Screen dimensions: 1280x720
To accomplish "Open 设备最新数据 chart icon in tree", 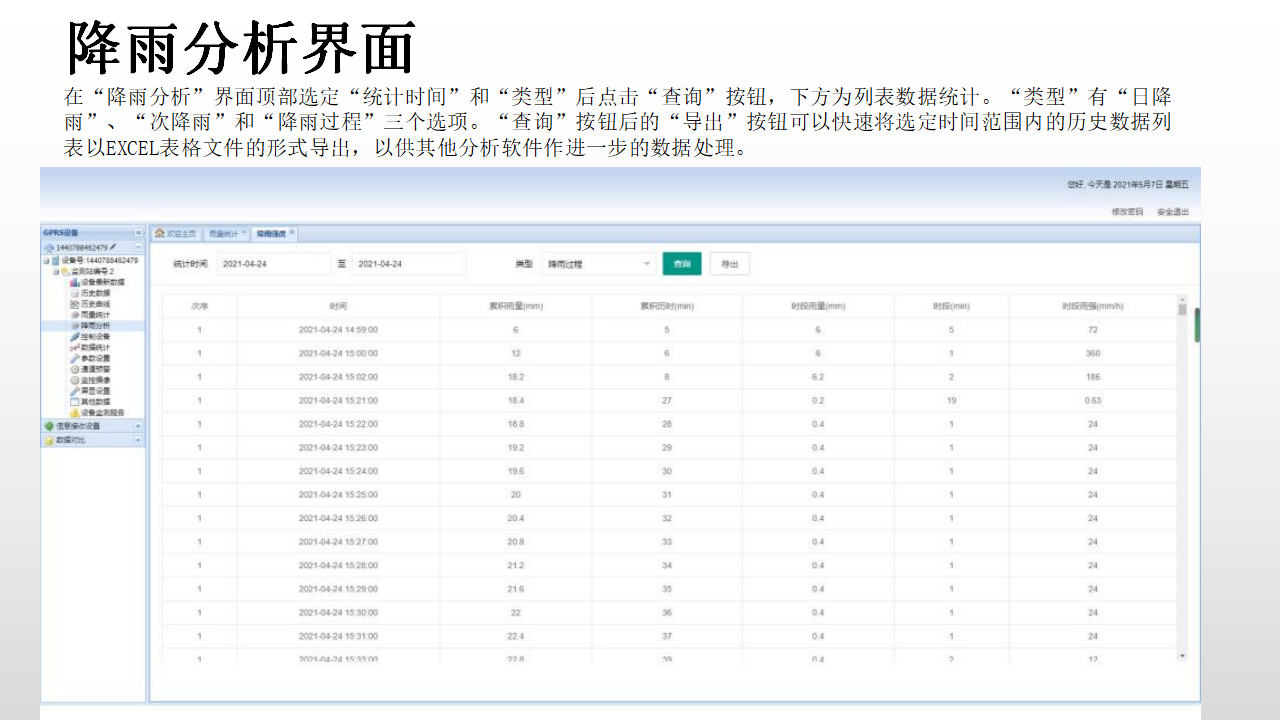I will (x=74, y=283).
